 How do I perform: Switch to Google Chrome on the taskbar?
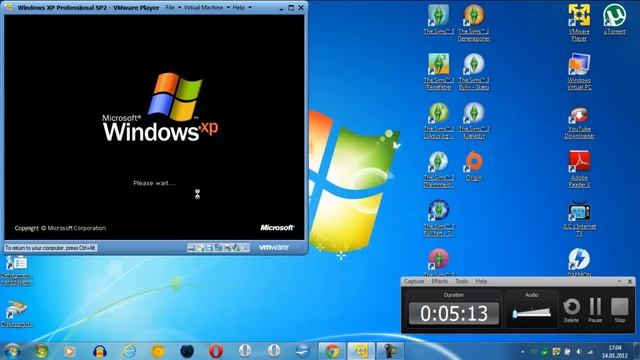pyautogui.click(x=332, y=351)
